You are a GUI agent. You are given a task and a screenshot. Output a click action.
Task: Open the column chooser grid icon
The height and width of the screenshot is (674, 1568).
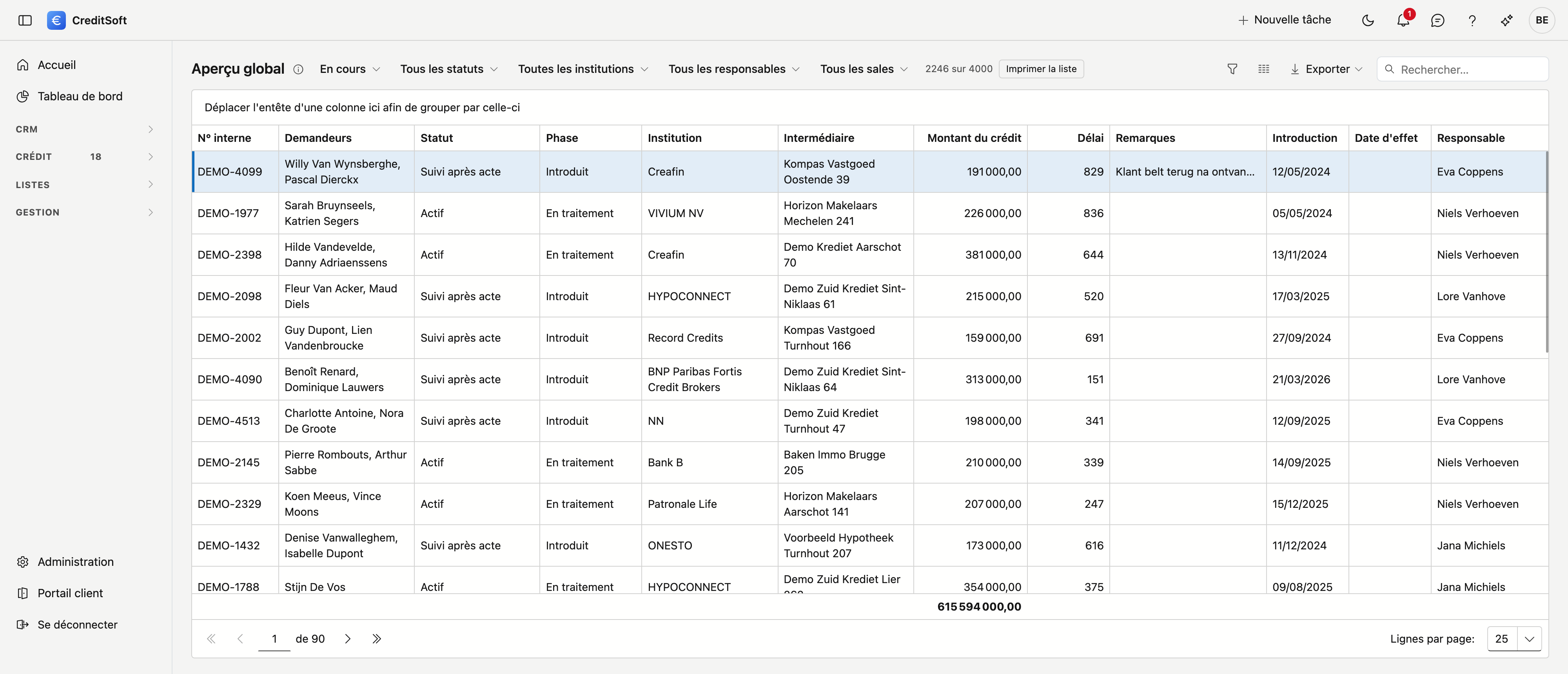1264,69
